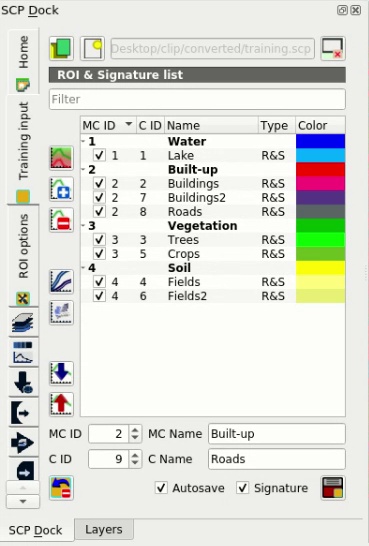Image resolution: width=369 pixels, height=546 pixels.
Task: Click the reset training input icon
Action: pos(333,48)
